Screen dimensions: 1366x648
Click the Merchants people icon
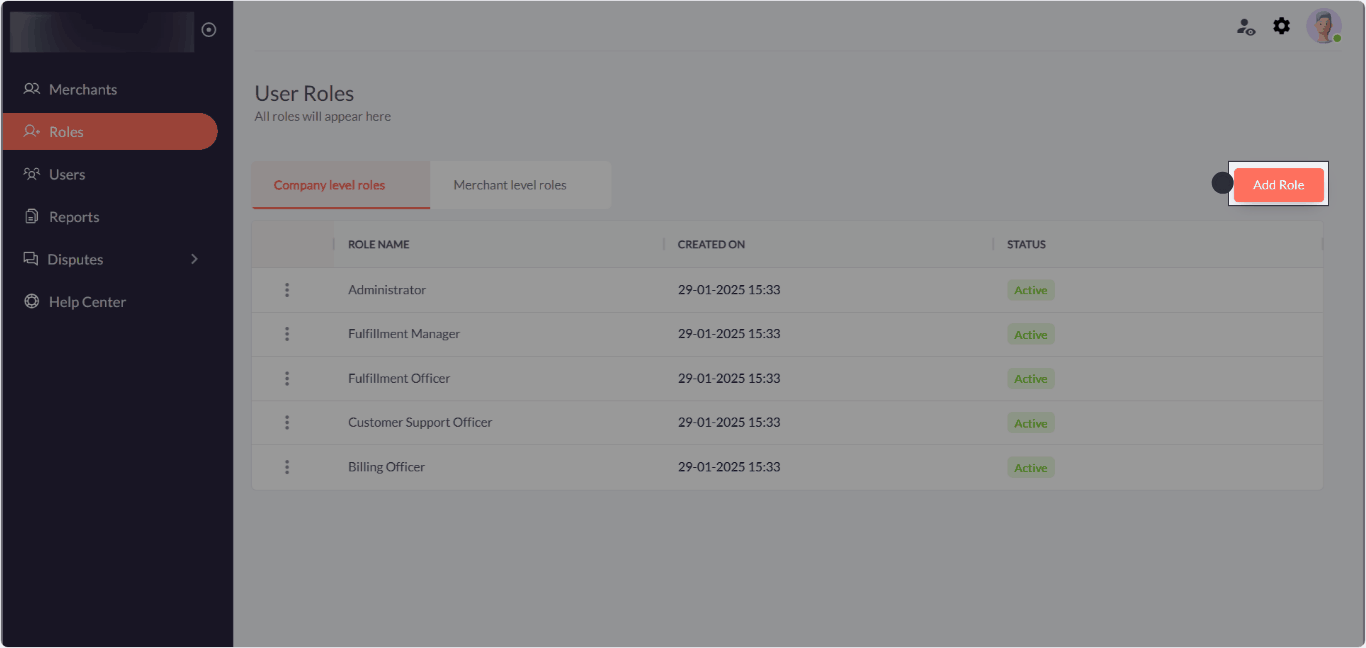[x=32, y=89]
